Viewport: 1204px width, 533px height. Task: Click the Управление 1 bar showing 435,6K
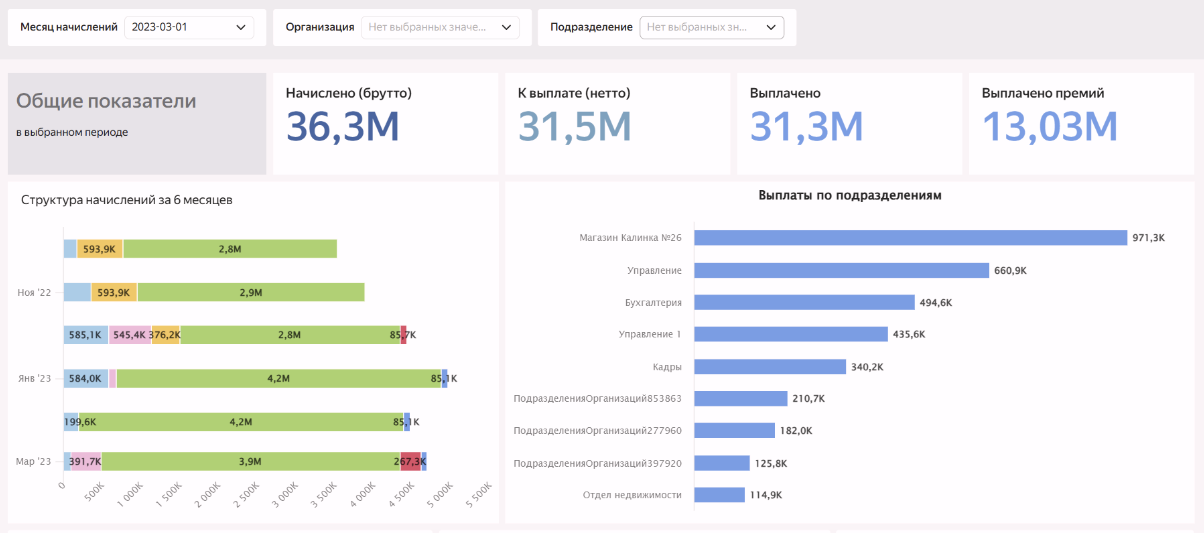790,334
